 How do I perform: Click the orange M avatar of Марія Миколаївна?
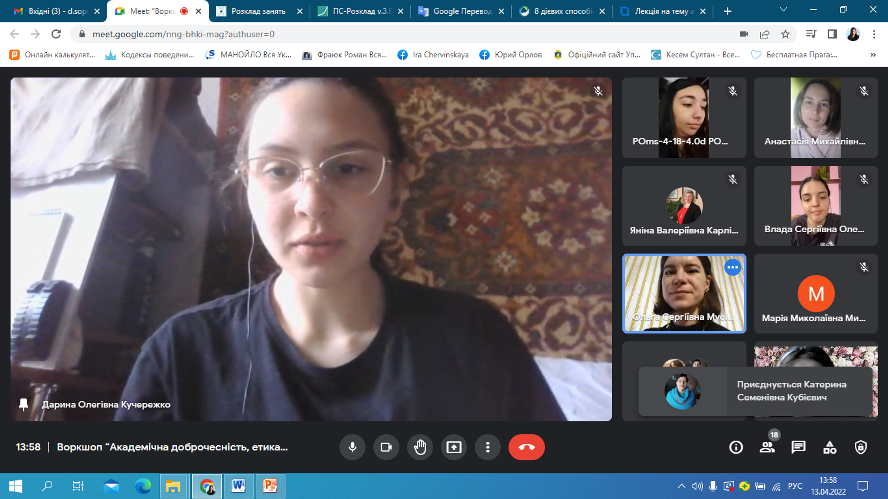point(816,293)
